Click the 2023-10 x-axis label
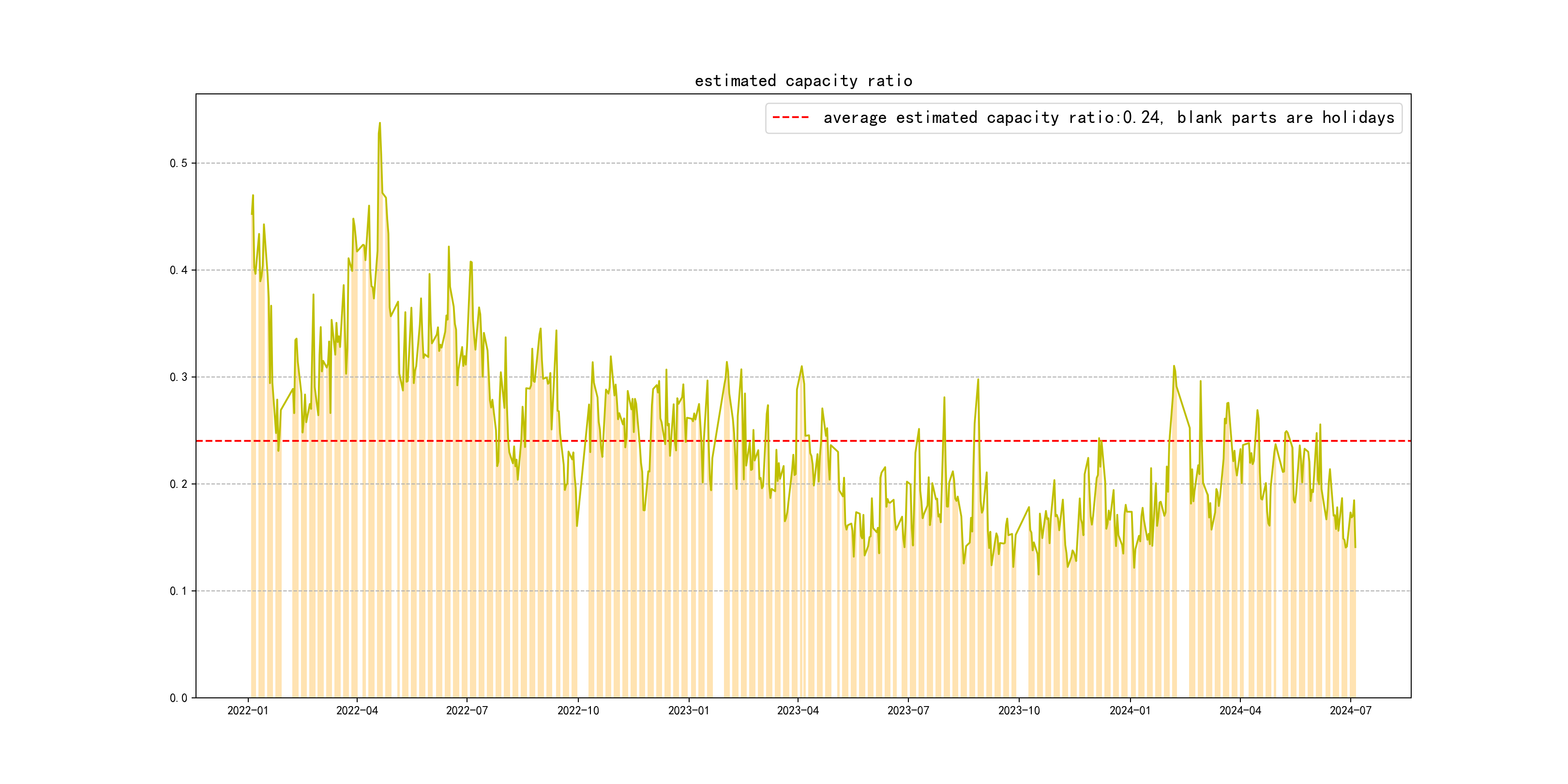This screenshot has width=1568, height=784. click(1019, 710)
